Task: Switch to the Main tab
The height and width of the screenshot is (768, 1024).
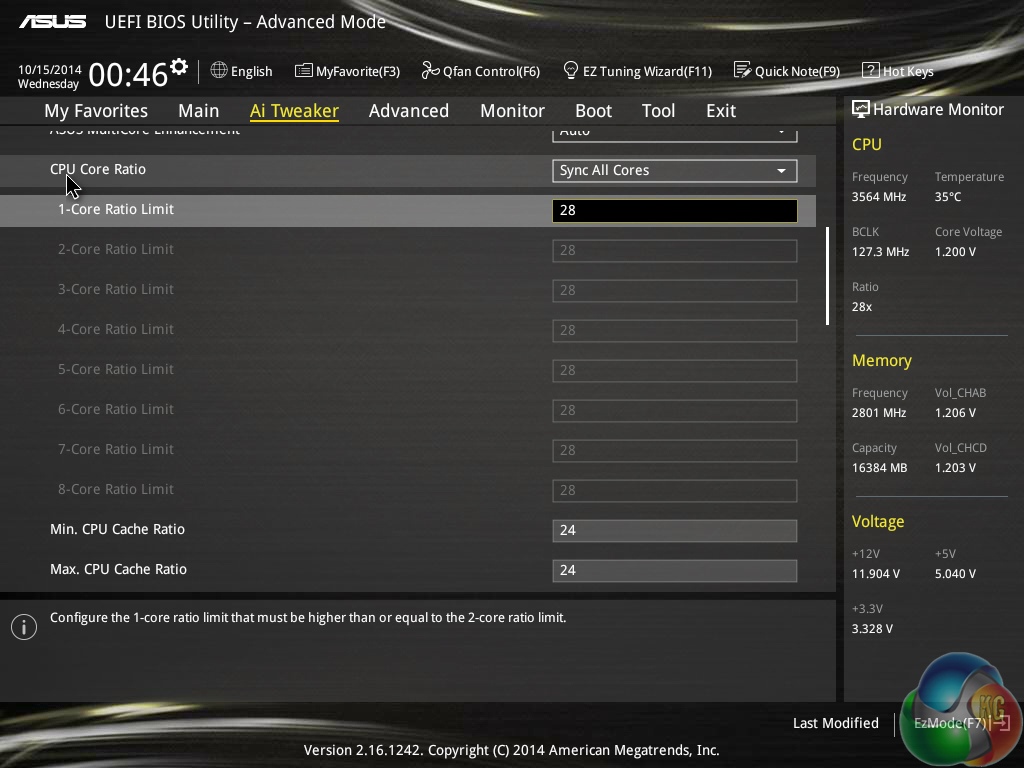Action: 199,111
